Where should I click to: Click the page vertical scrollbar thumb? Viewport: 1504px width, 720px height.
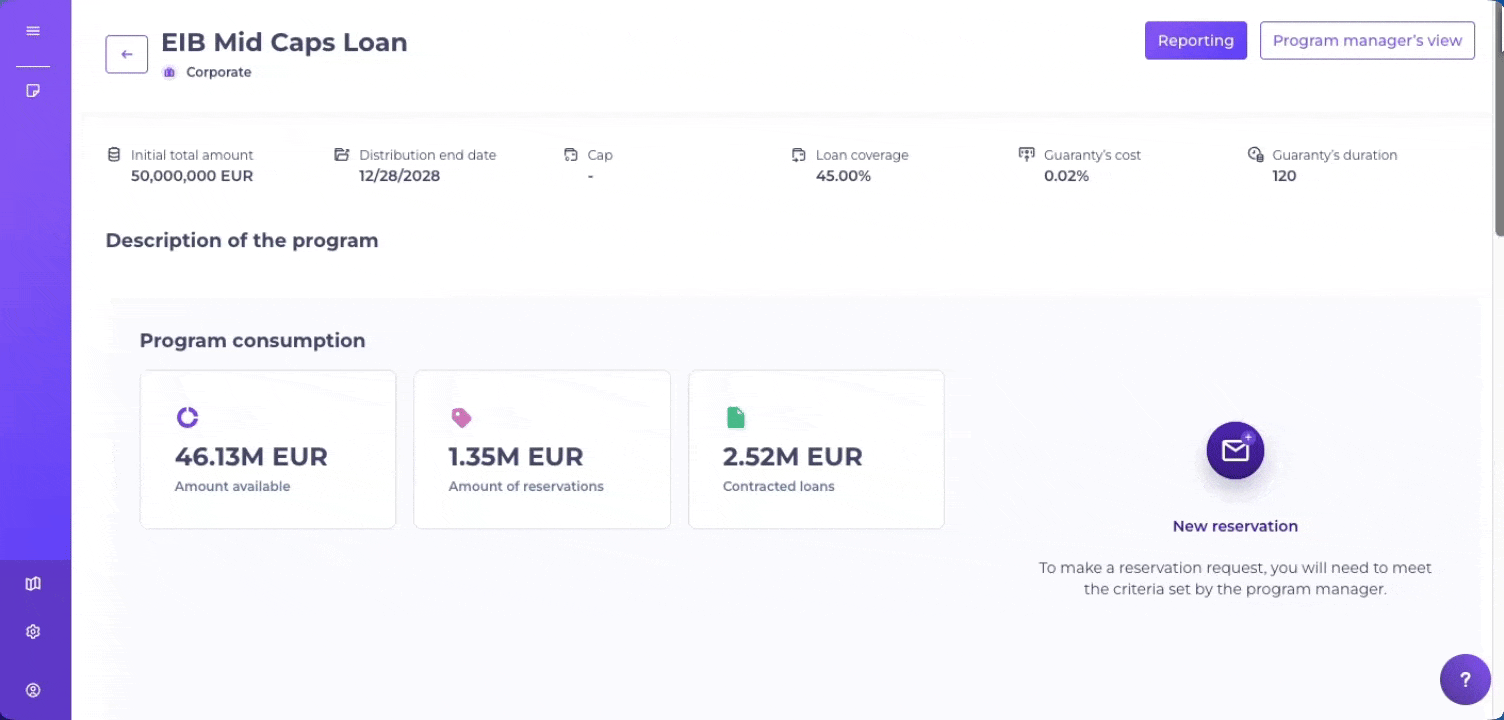click(x=1499, y=119)
